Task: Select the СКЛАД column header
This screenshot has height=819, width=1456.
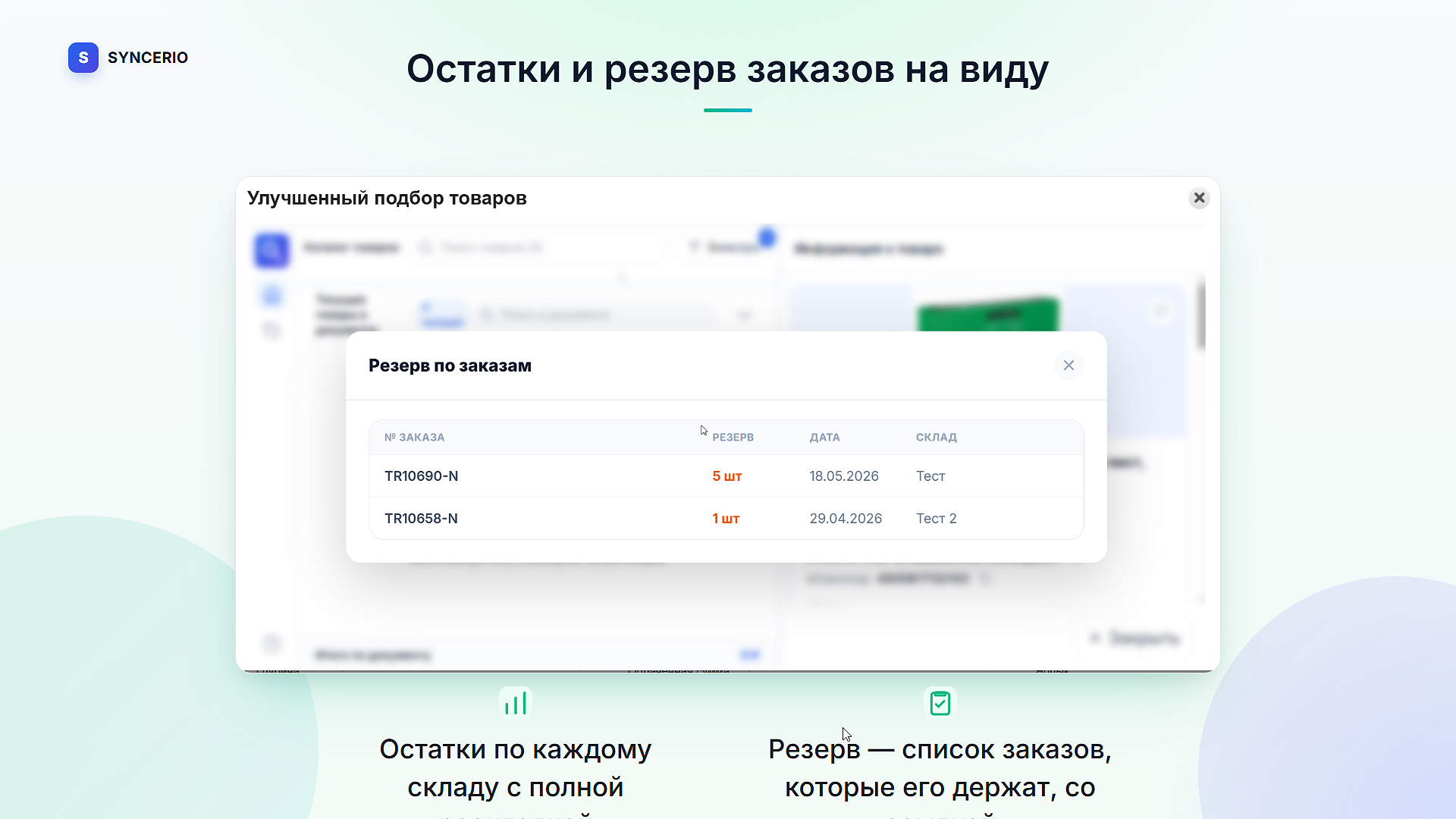Action: (936, 438)
